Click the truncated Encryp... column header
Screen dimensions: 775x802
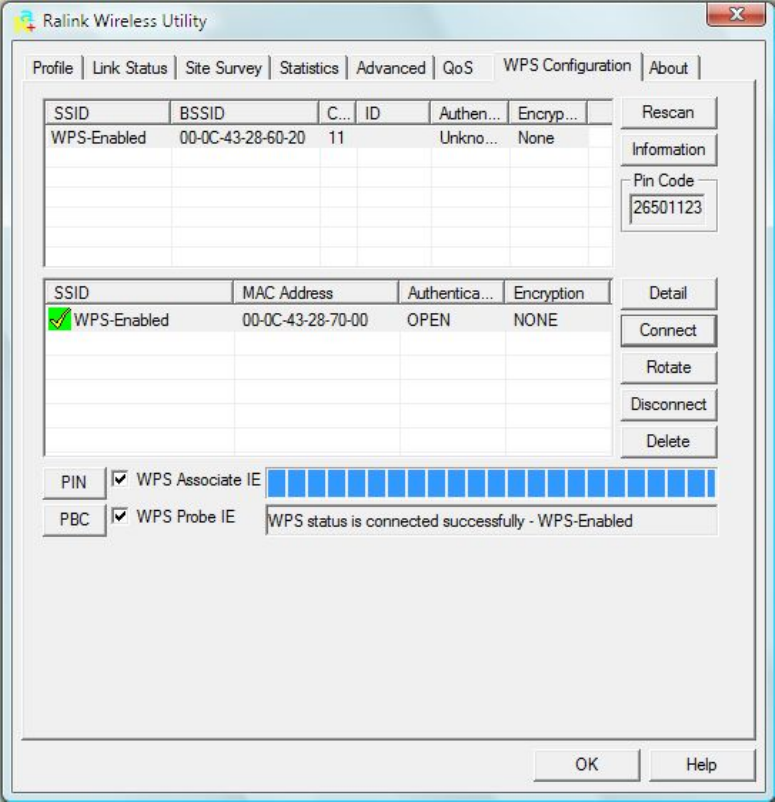548,113
